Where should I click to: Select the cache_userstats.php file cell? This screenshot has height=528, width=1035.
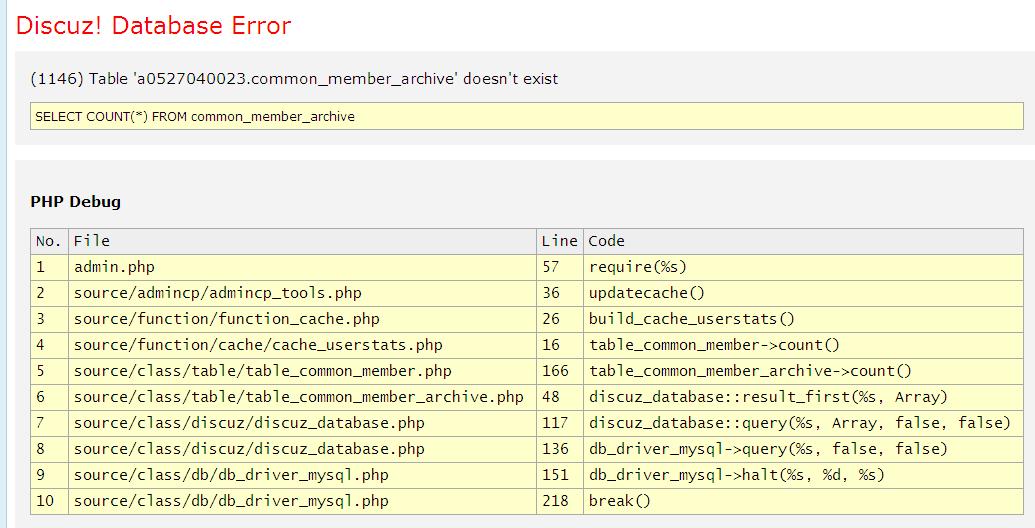pos(302,345)
